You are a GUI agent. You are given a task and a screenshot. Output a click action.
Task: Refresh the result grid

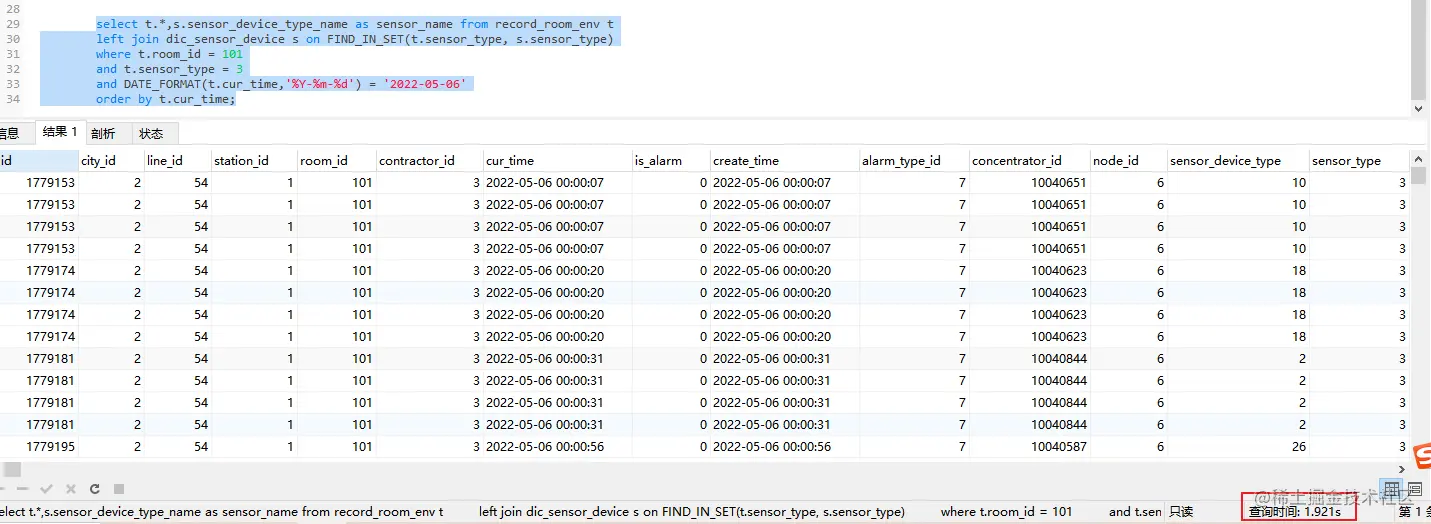tap(95, 489)
